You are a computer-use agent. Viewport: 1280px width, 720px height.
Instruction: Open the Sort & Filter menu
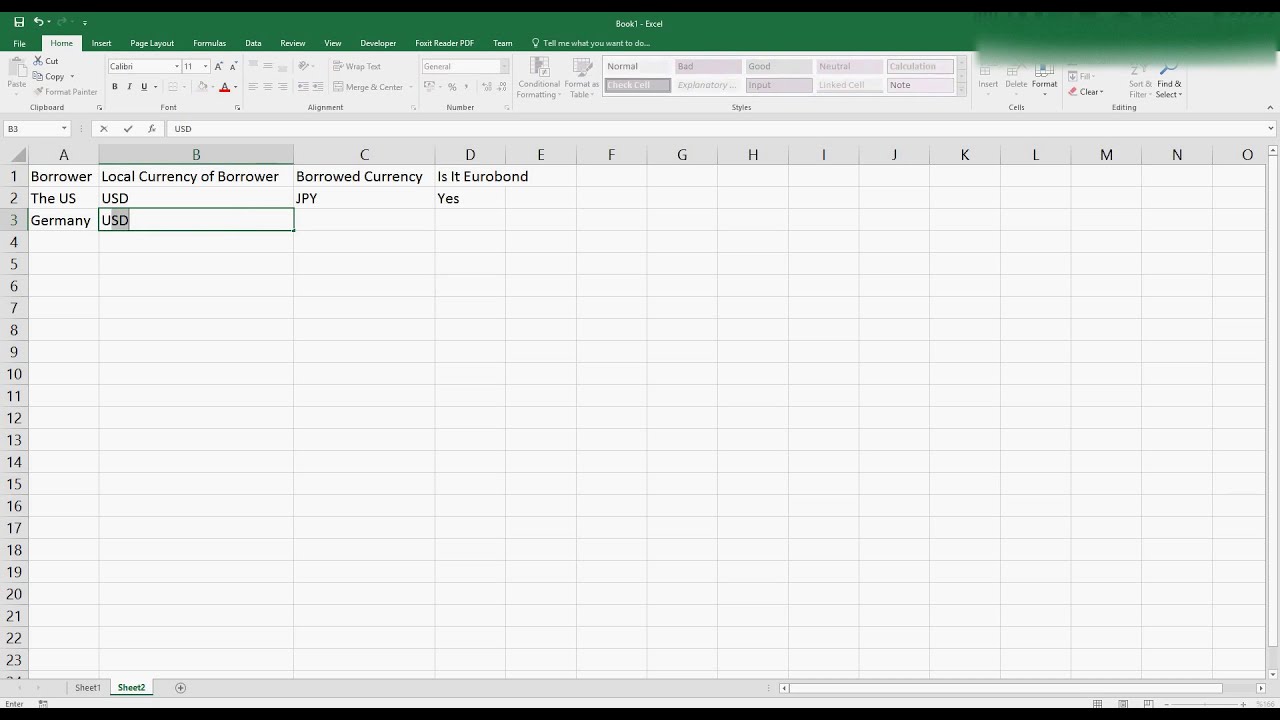coord(1140,78)
